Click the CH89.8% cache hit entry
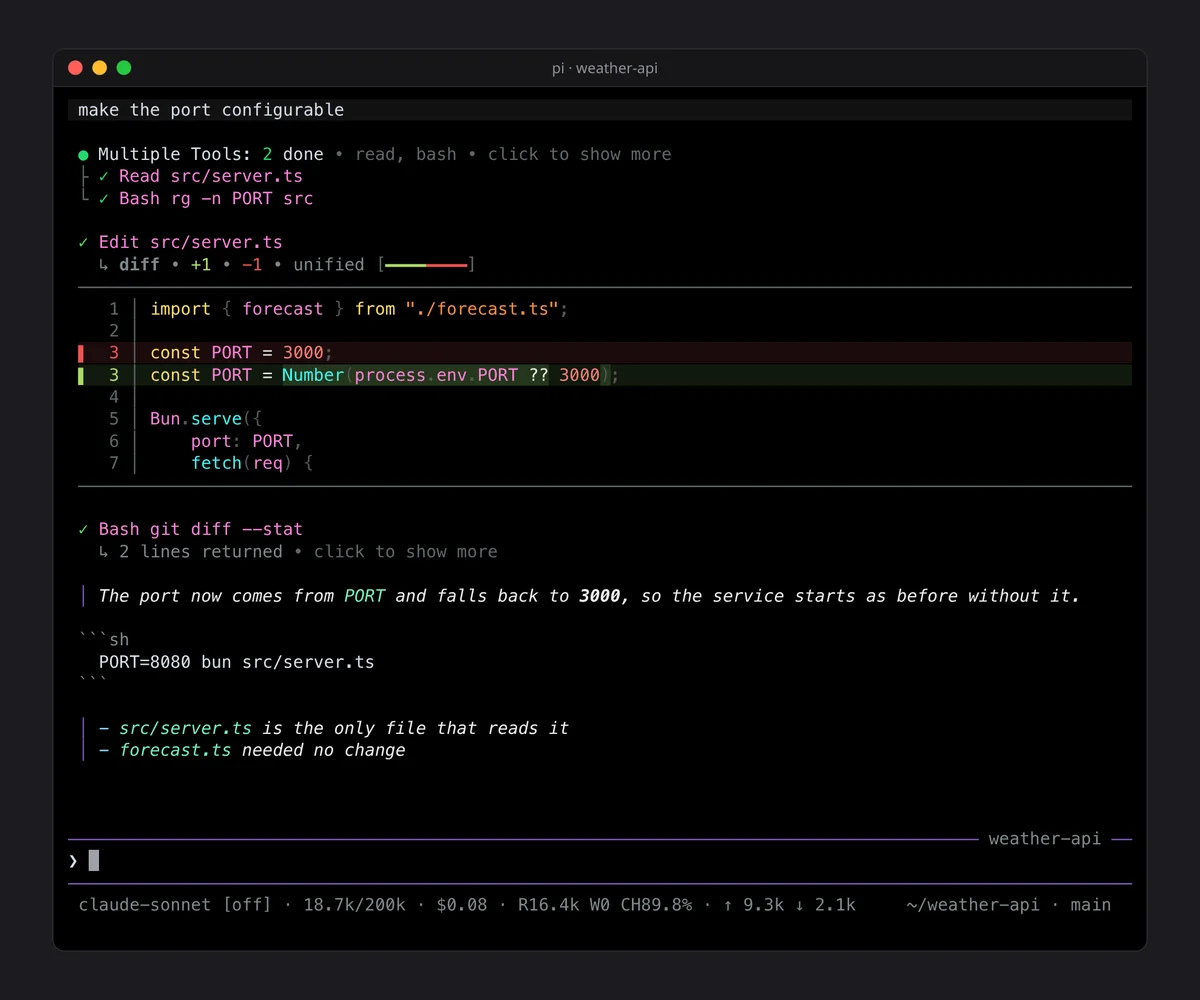Image resolution: width=1200 pixels, height=1000 pixels. point(656,905)
